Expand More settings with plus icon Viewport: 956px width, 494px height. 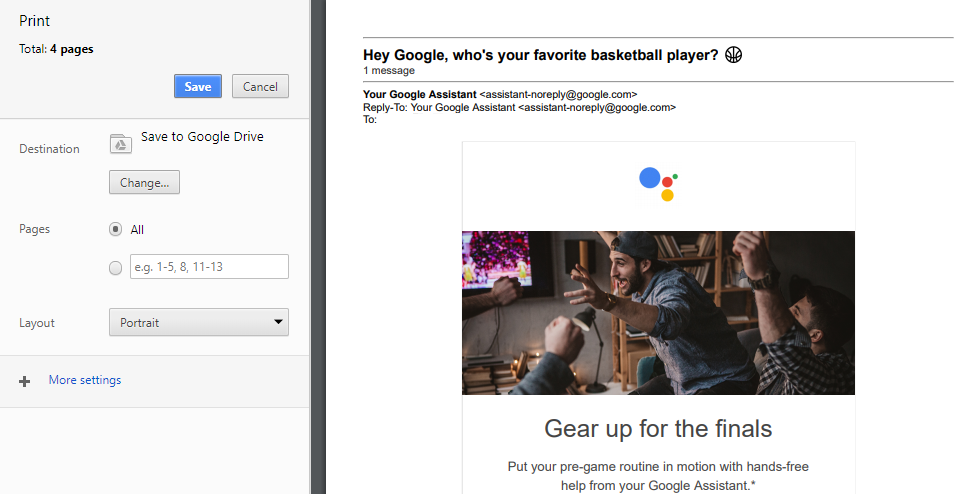[24, 381]
